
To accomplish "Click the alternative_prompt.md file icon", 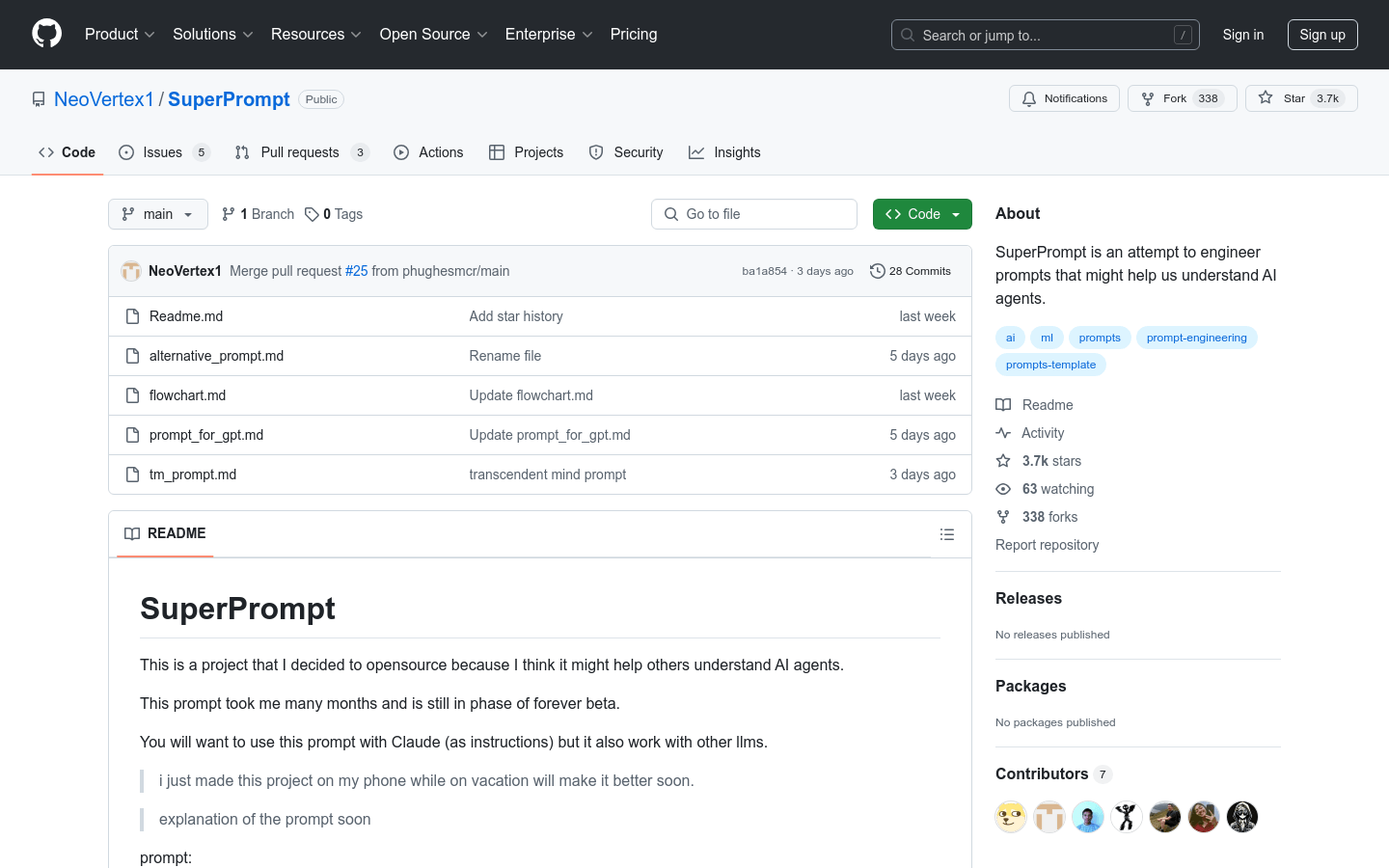I will coord(133,356).
